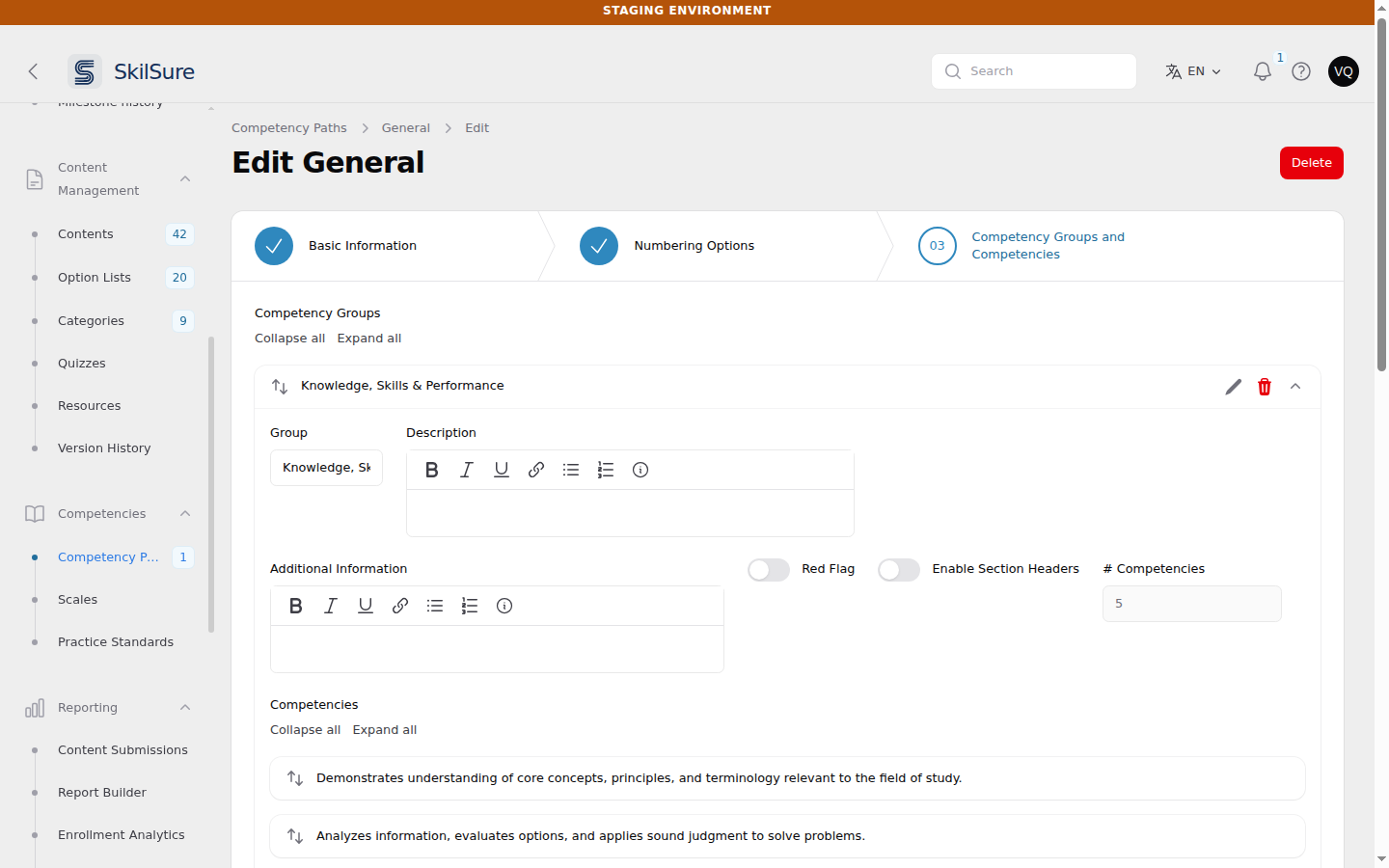Collapse the Content Management section
The height and width of the screenshot is (868, 1389).
click(185, 179)
